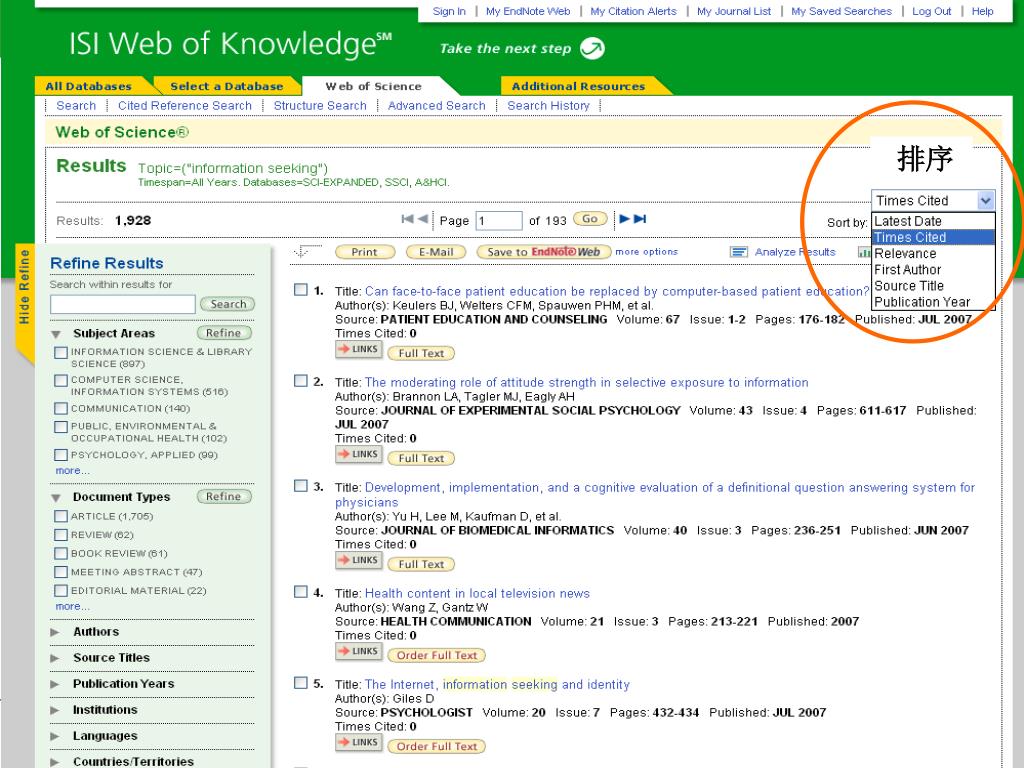The width and height of the screenshot is (1024, 768).
Task: Check the Review (62) document type
Action: 61,535
